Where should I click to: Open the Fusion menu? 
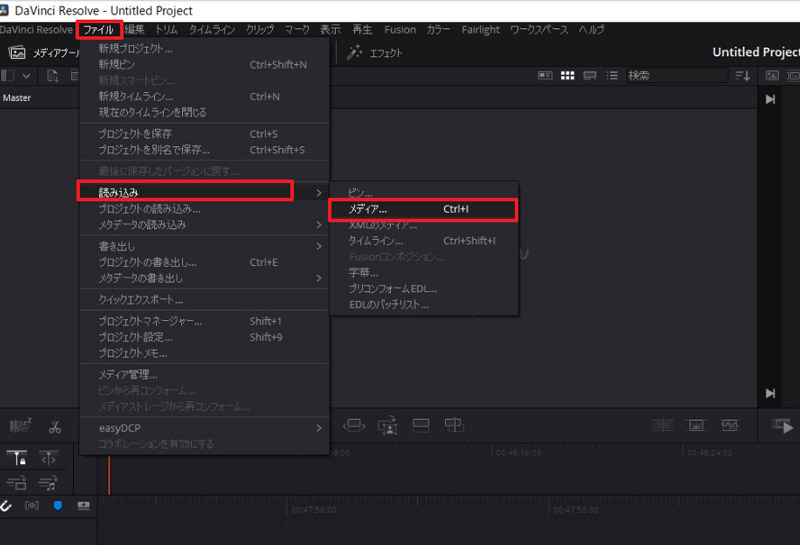tap(400, 30)
